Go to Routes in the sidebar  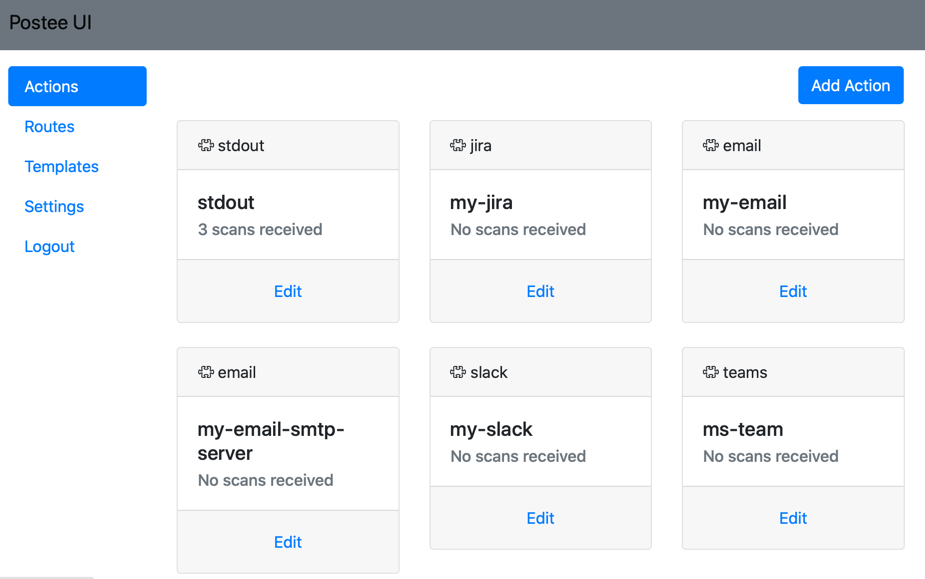[x=49, y=127]
